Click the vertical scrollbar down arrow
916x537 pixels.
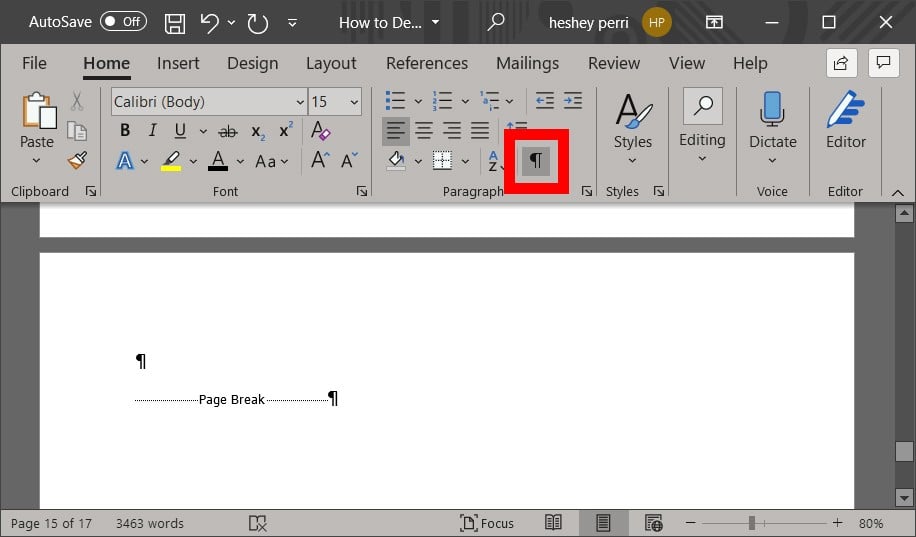[904, 496]
